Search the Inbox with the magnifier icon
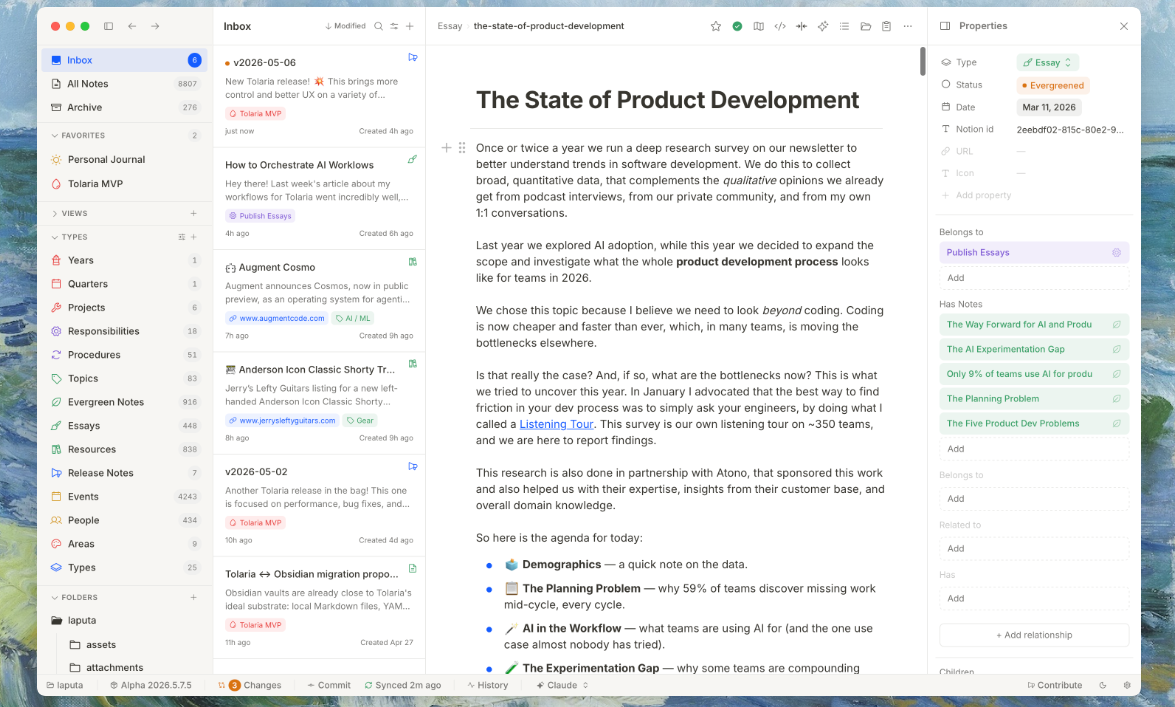 [378, 26]
